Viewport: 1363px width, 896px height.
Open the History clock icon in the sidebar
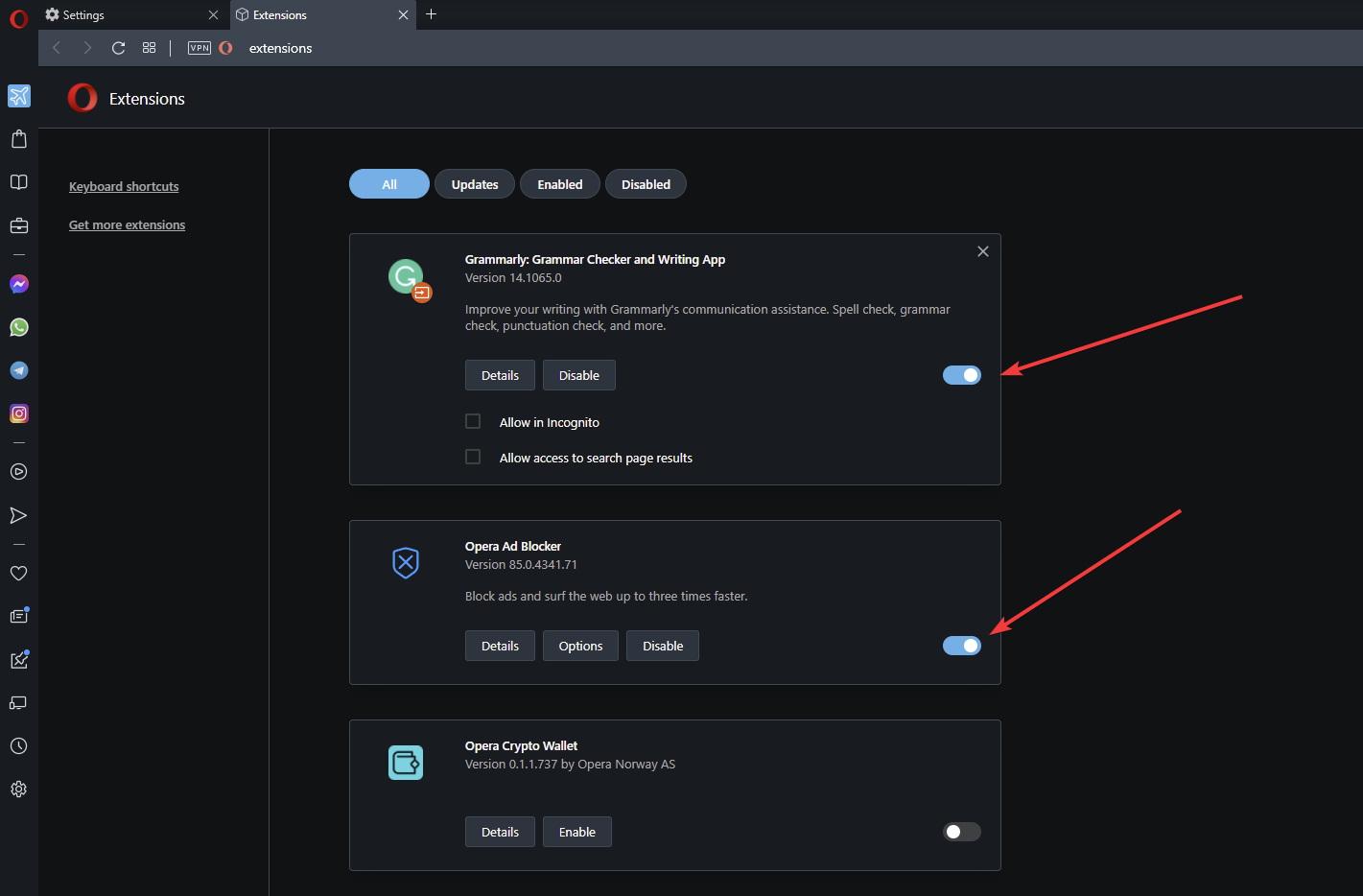pyautogui.click(x=19, y=745)
